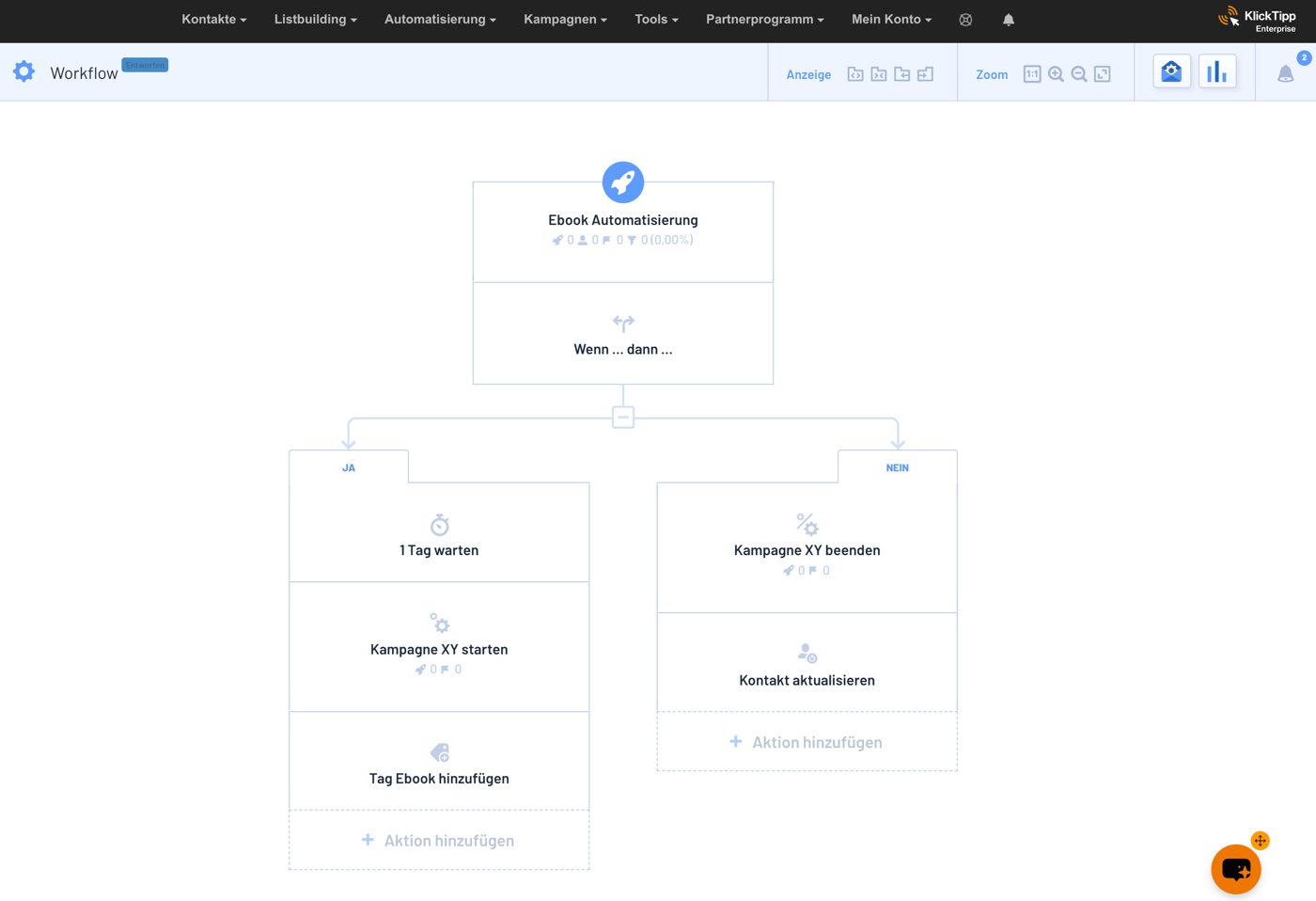Expand all branches display icon
The height and width of the screenshot is (901, 1316).
pos(855,74)
